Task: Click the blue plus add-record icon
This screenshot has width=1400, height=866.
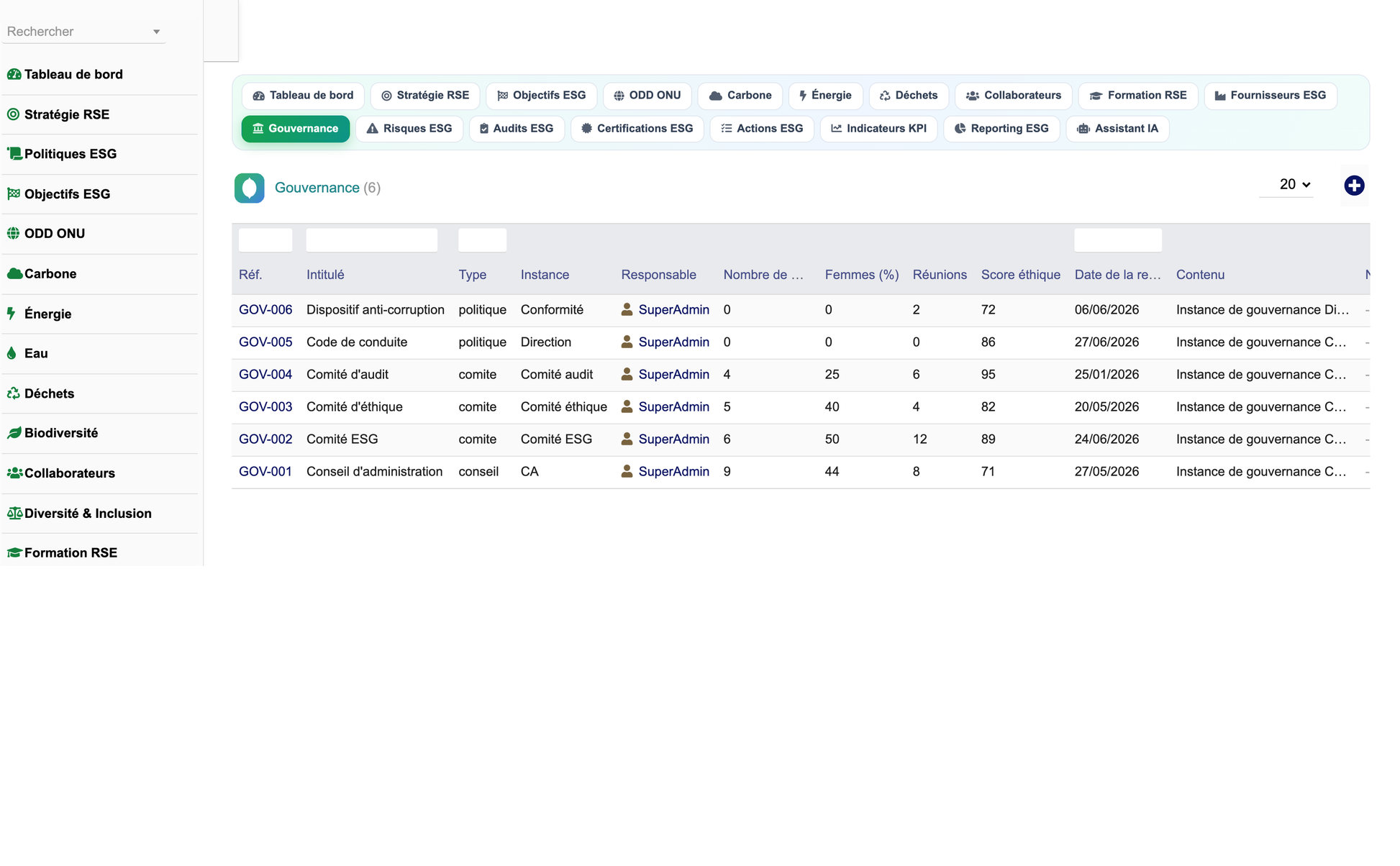Action: [x=1354, y=186]
